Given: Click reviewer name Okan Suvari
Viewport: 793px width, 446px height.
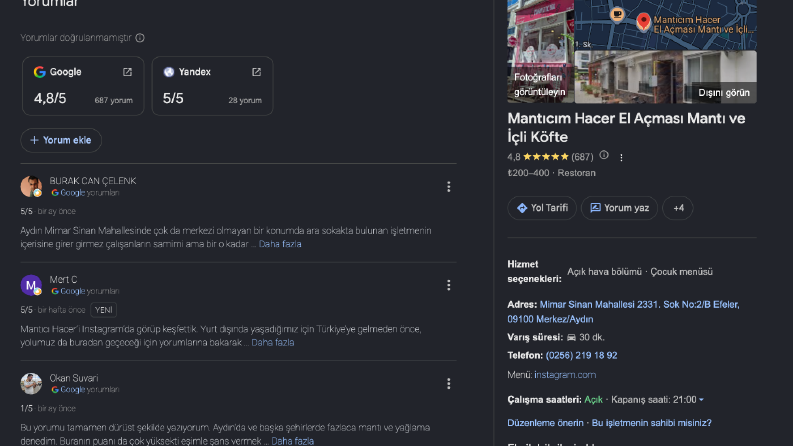Looking at the screenshot, I should 74,378.
